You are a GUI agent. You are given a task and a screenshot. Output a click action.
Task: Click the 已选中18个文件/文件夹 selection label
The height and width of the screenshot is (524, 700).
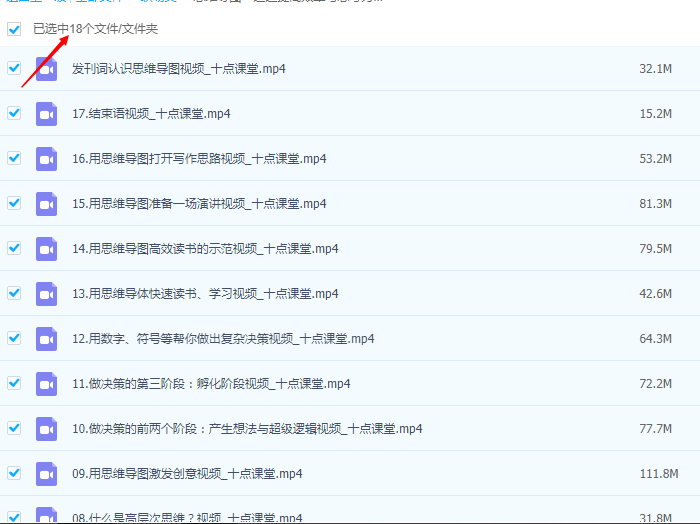[x=95, y=30]
